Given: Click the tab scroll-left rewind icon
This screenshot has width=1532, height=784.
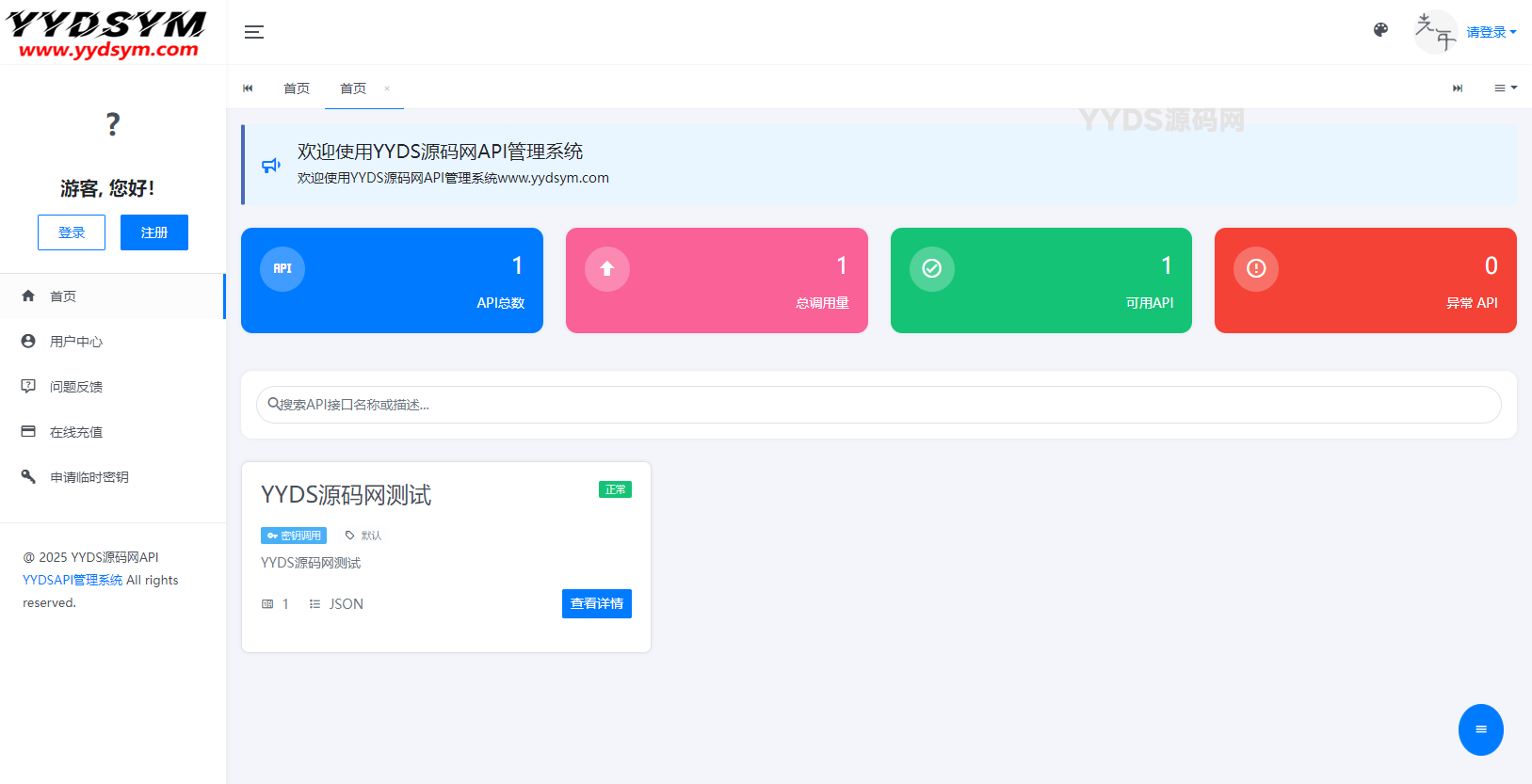Looking at the screenshot, I should [248, 88].
